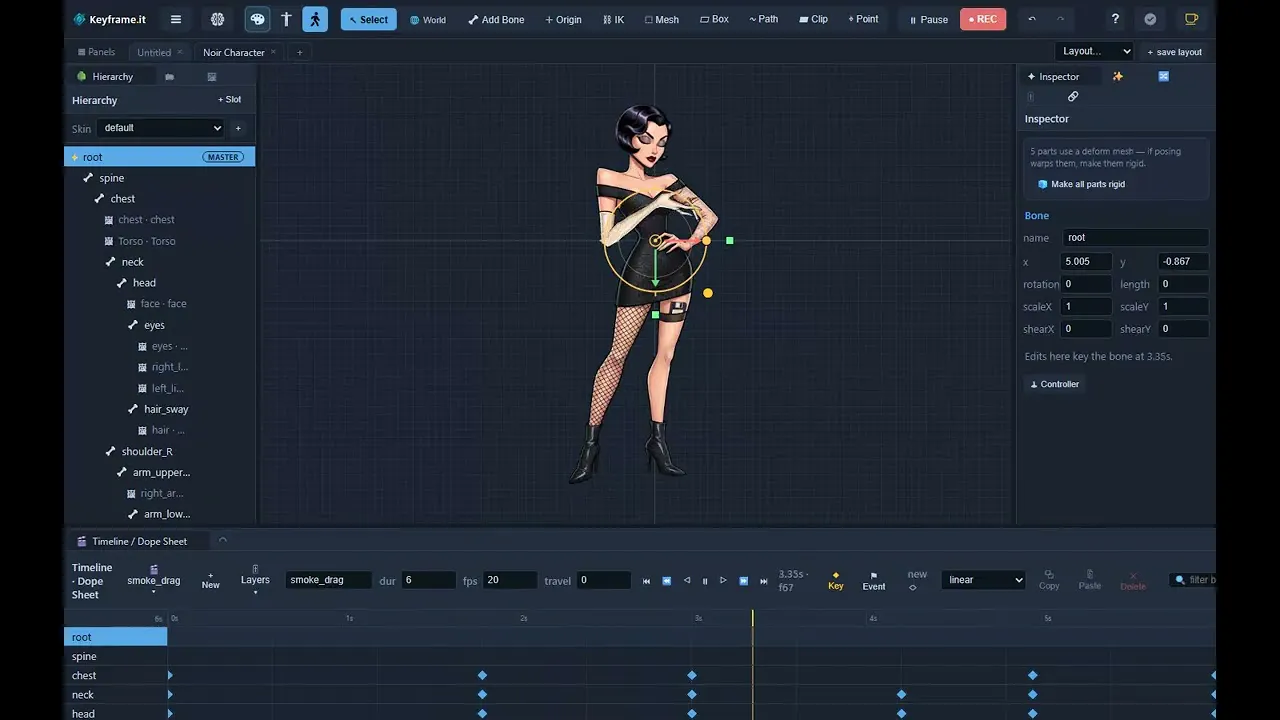Click Make all parts rigid
1280x720 pixels.
(x=1080, y=184)
